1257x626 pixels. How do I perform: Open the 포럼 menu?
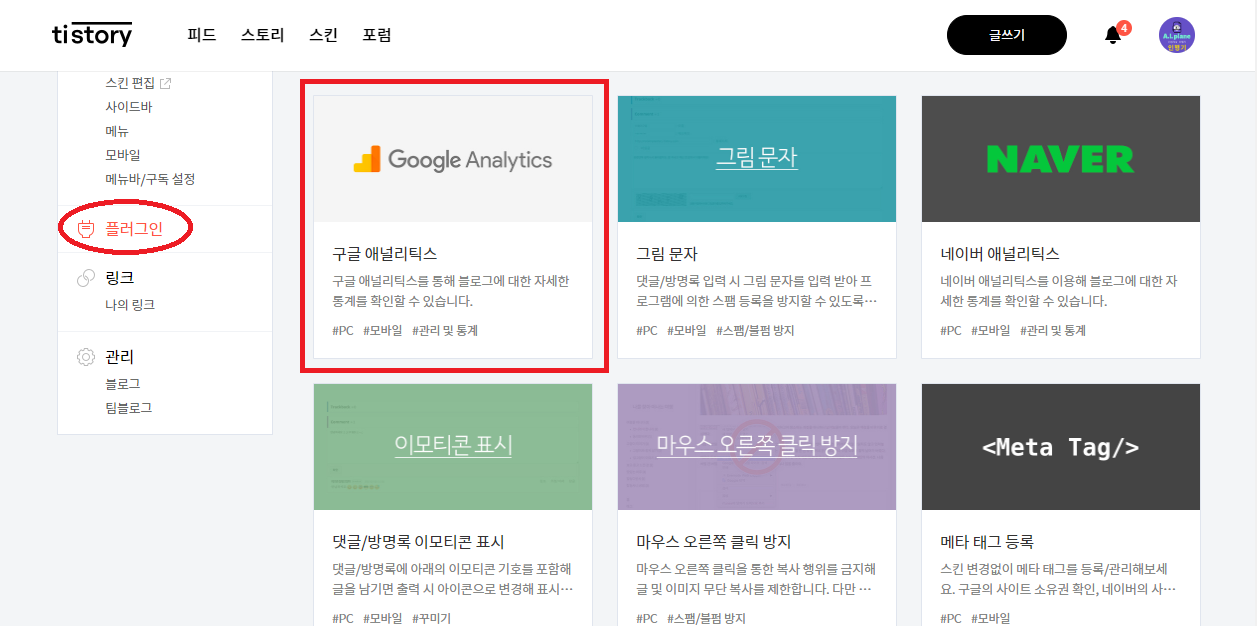pyautogui.click(x=377, y=35)
